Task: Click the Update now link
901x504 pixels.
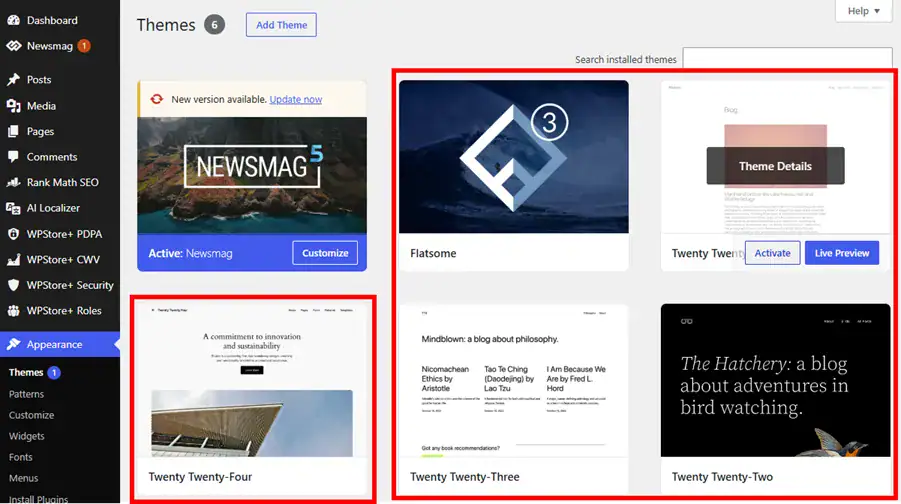Action: pos(296,99)
